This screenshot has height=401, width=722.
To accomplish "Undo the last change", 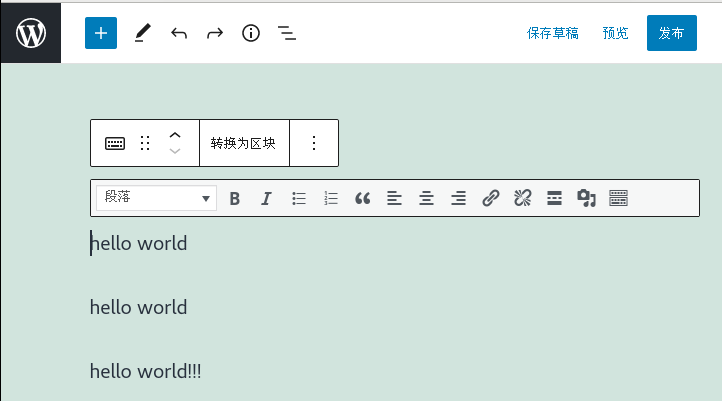I will tap(179, 33).
